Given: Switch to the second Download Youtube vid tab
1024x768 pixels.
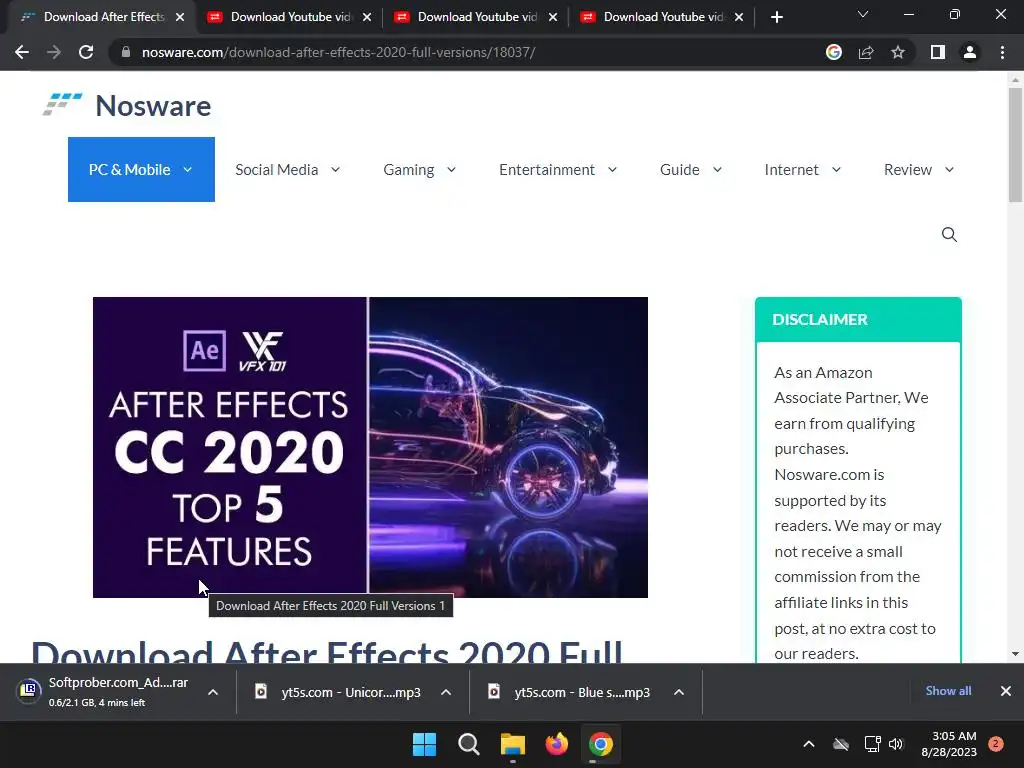Looking at the screenshot, I should click(477, 17).
